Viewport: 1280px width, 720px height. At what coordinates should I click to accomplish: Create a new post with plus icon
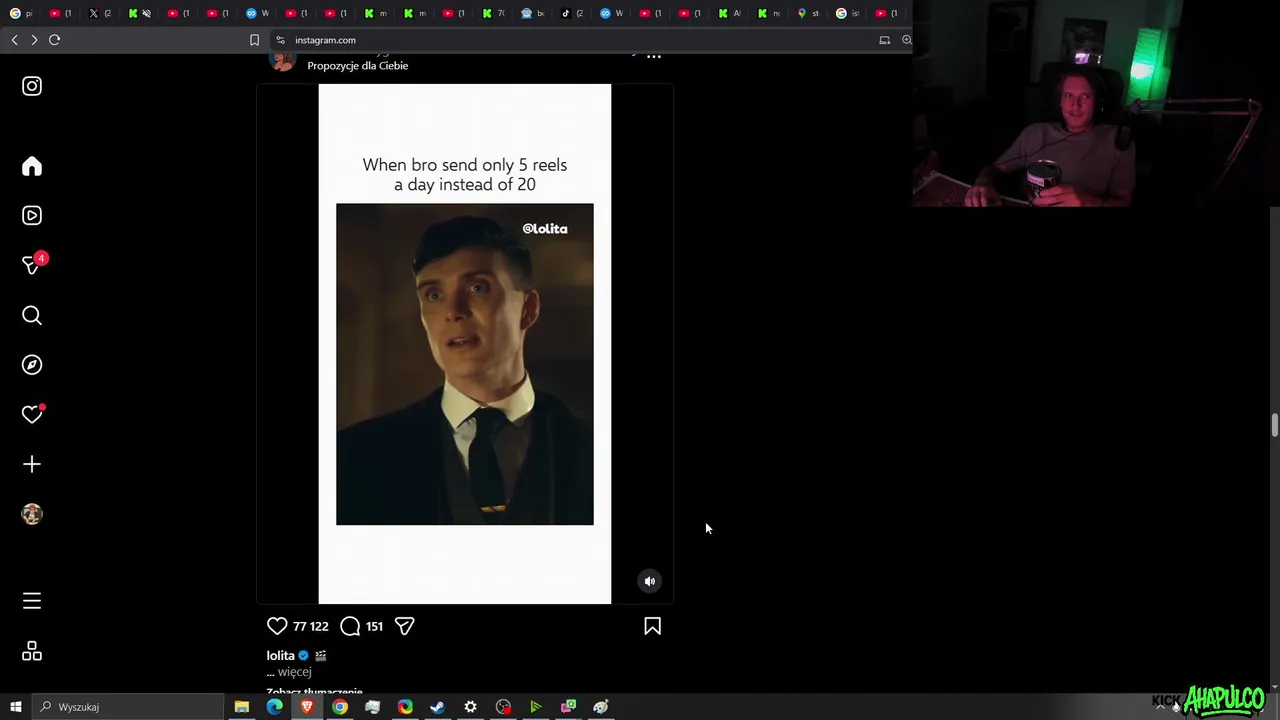tap(32, 464)
